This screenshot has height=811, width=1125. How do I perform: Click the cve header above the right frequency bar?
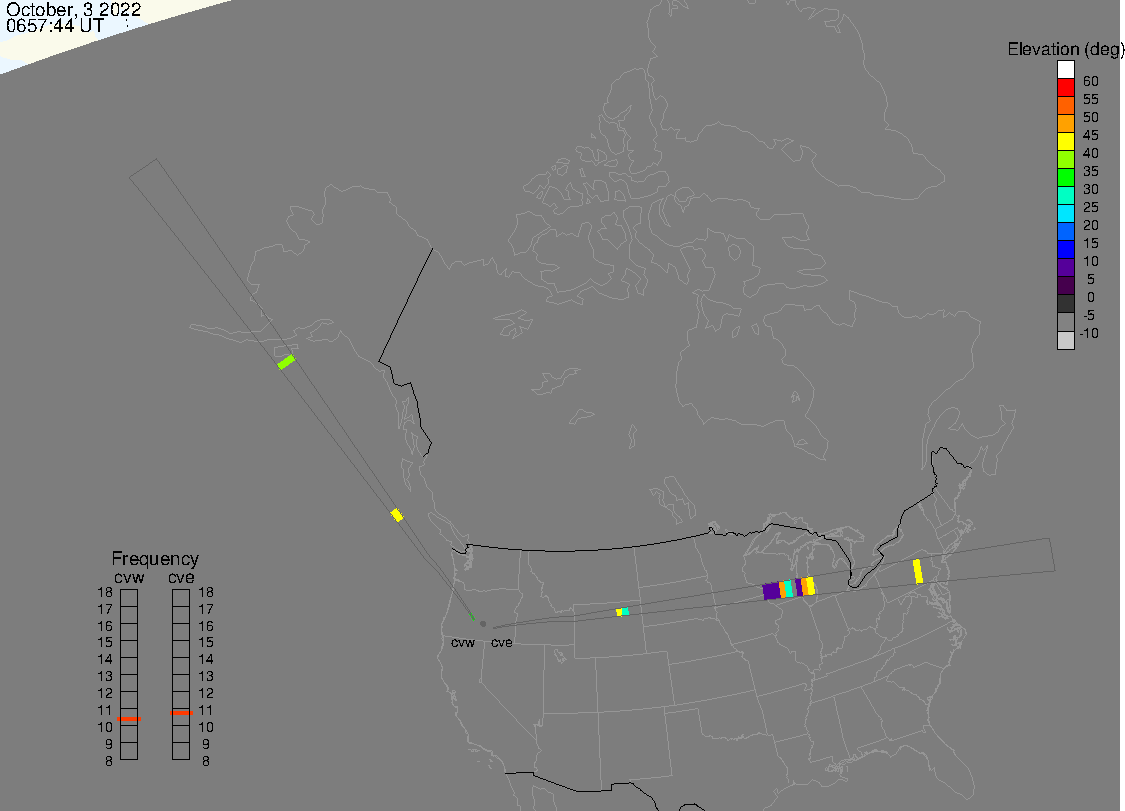[x=182, y=578]
